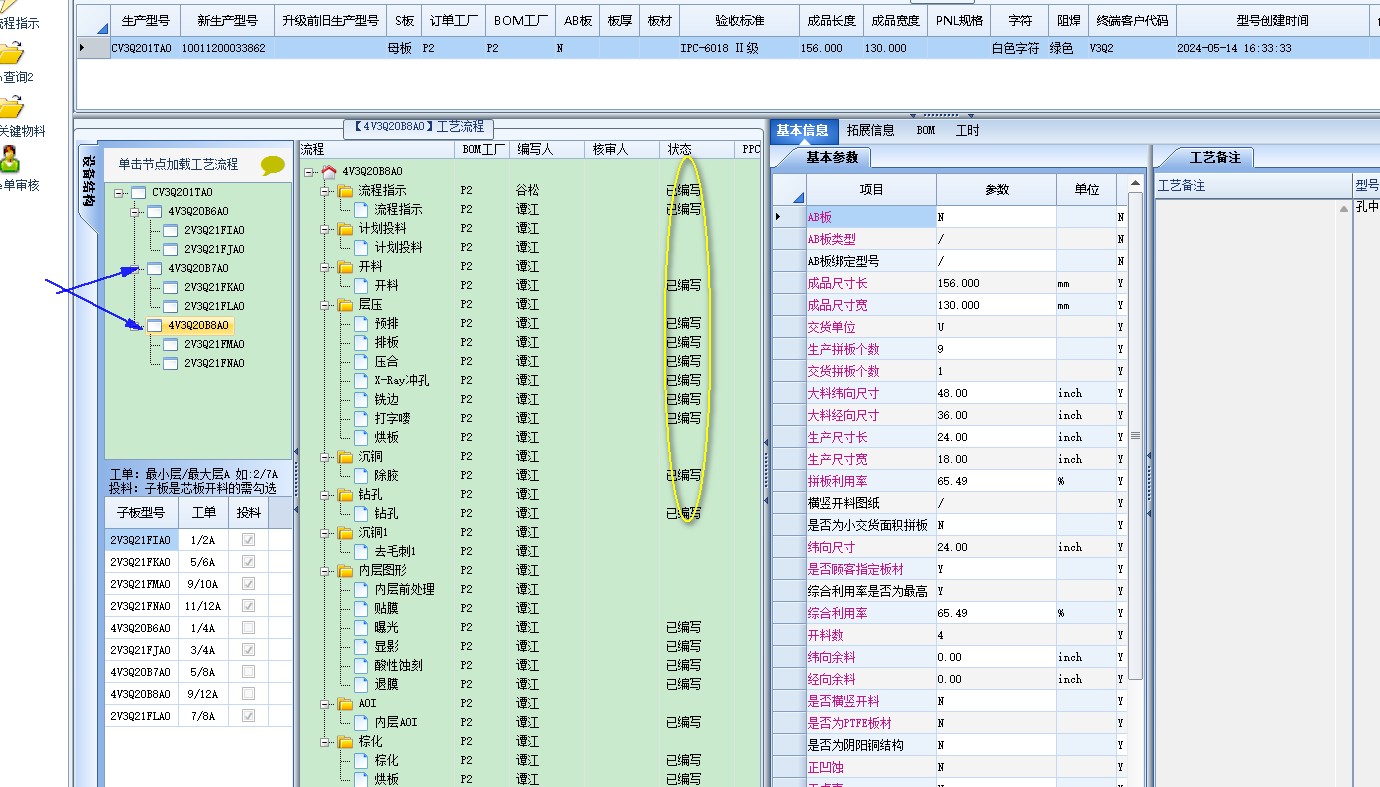
Task: Select the X-Ray冲孔 document icon
Action: coord(361,381)
